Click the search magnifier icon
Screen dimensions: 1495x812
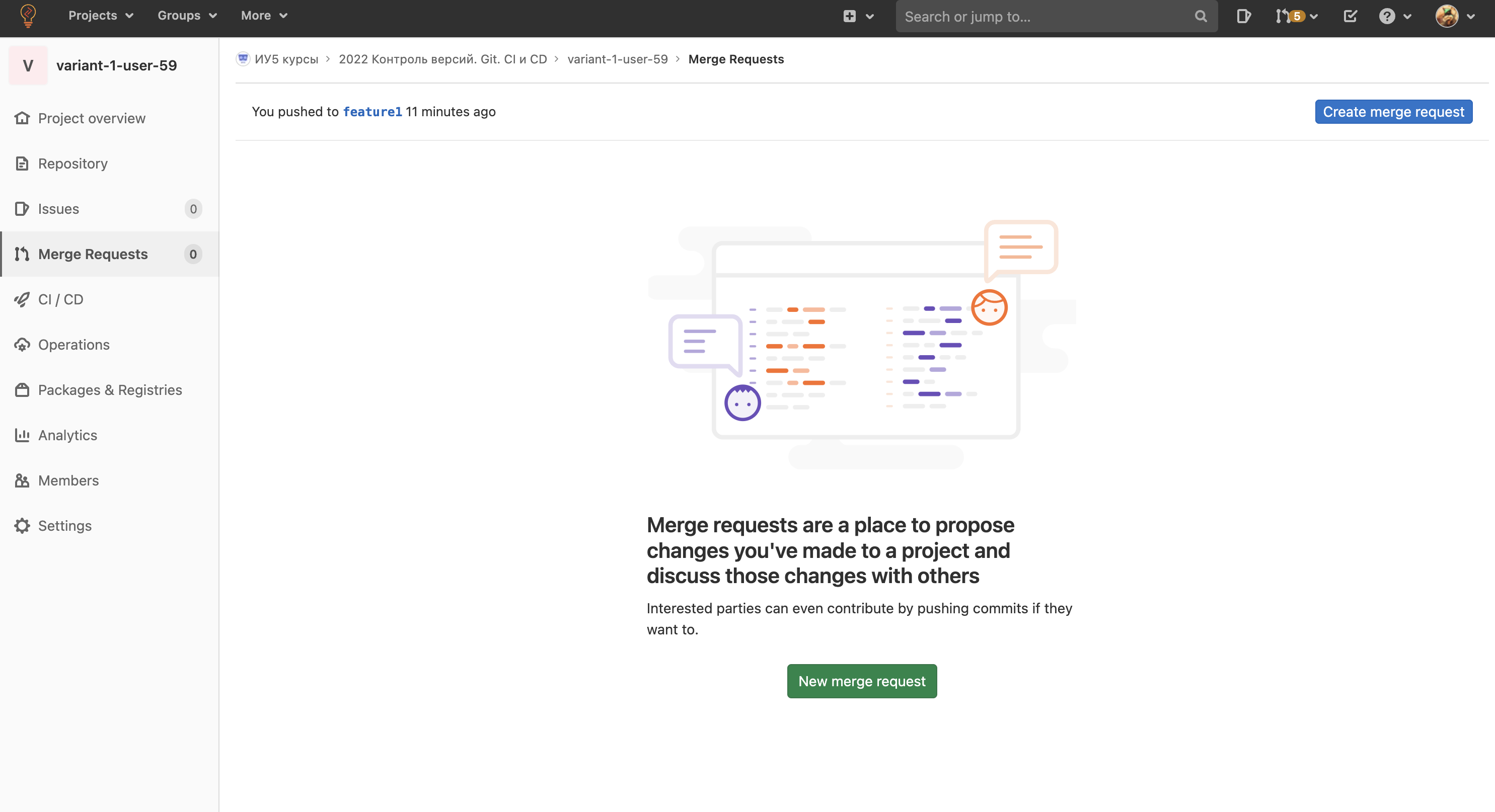[1201, 16]
